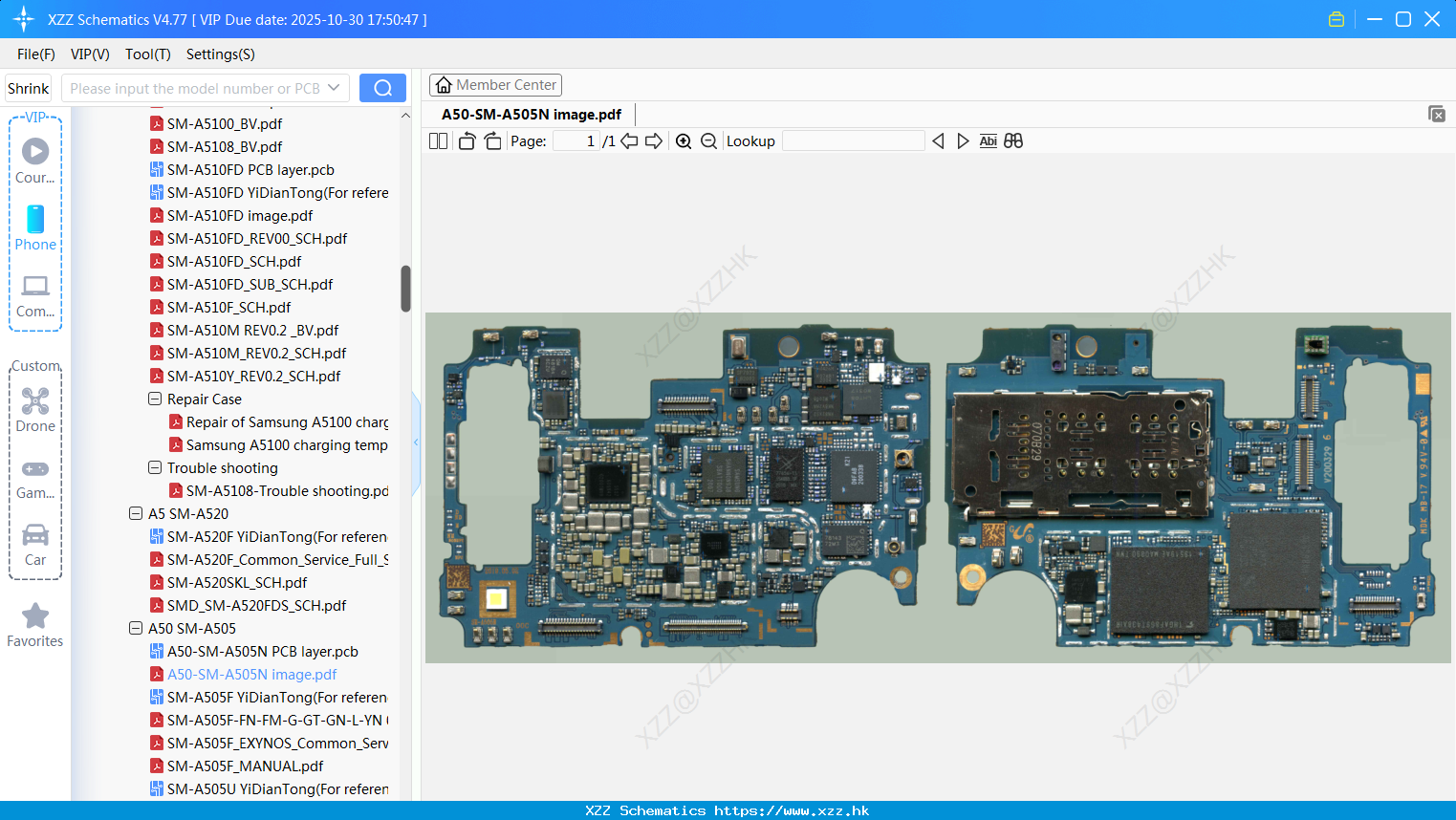Click the model number search field
Viewport: 1456px width, 820px height.
click(x=195, y=88)
